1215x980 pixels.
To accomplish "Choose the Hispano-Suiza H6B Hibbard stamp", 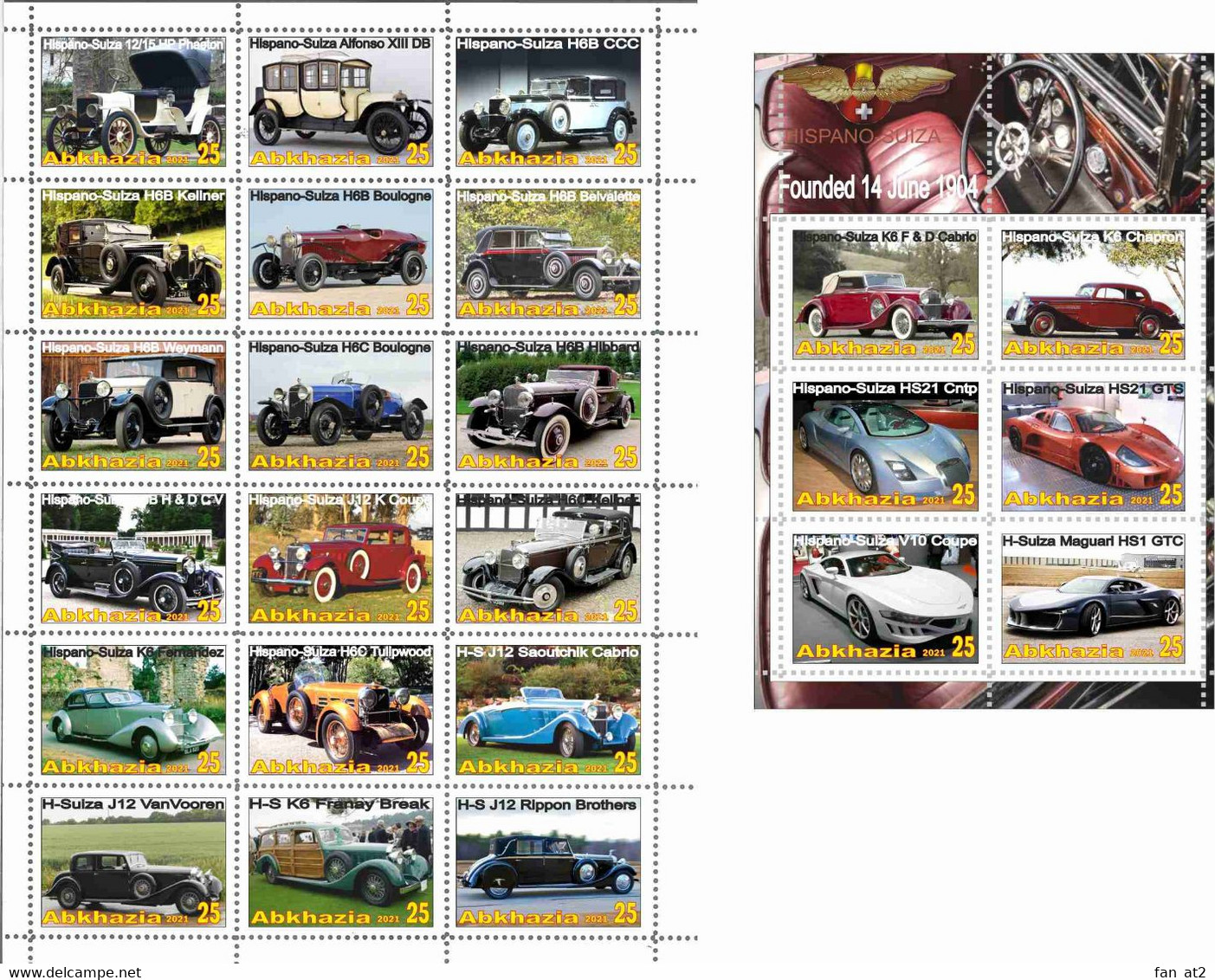I will click(x=548, y=405).
